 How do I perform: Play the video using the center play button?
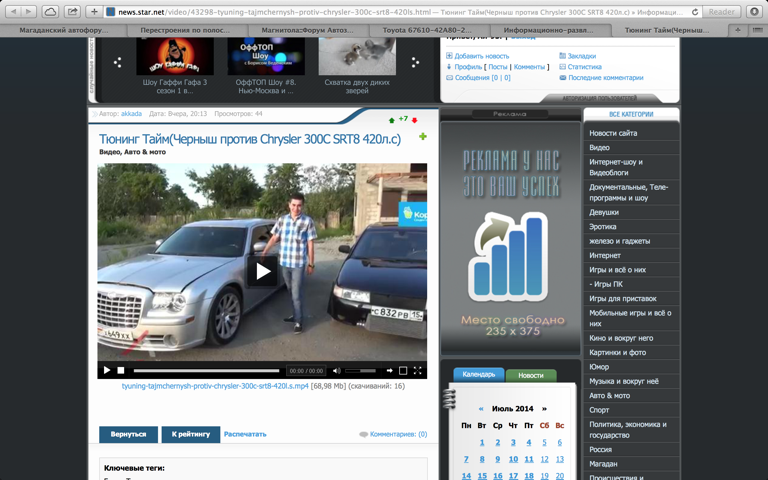pyautogui.click(x=262, y=271)
